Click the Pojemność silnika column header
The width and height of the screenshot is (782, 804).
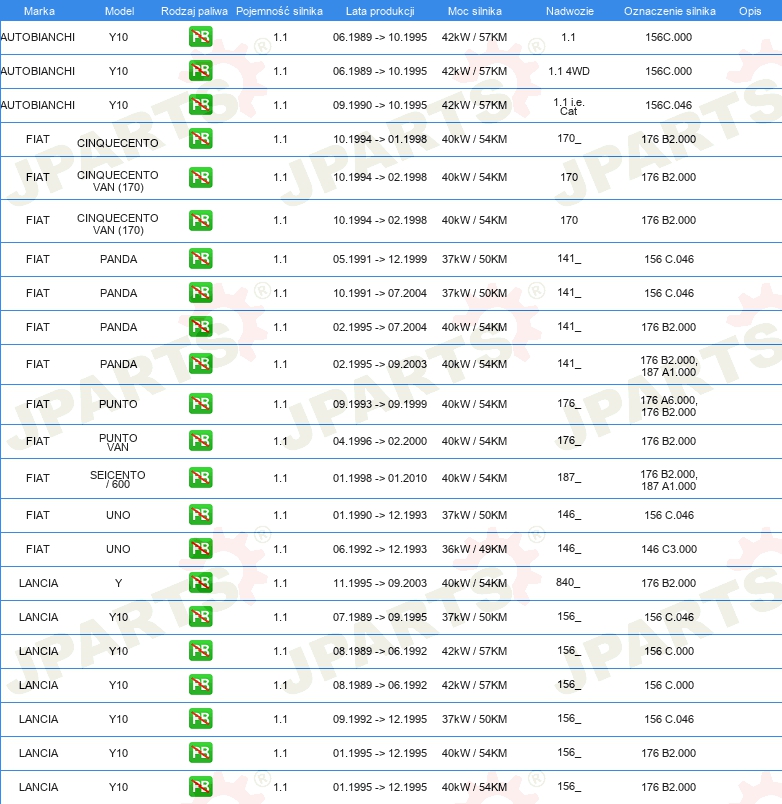(x=279, y=11)
